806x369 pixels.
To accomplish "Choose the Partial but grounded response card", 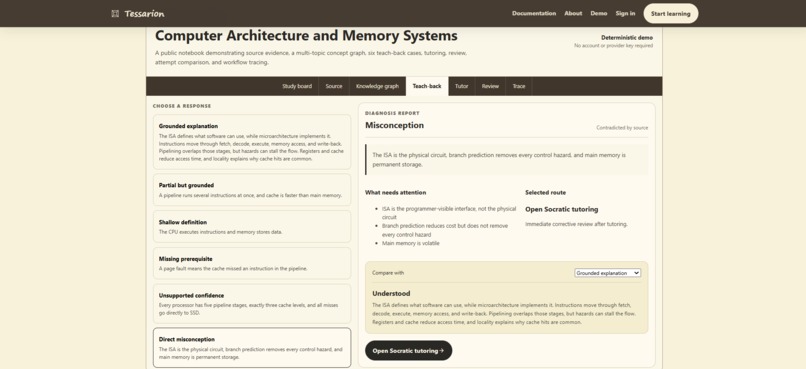I will click(252, 190).
